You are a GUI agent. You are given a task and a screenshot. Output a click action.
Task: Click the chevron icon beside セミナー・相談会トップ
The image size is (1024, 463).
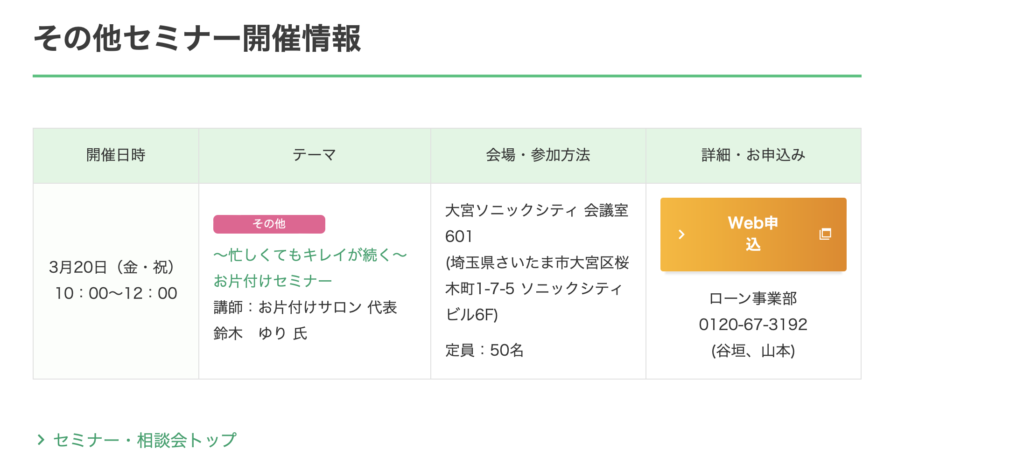[x=41, y=439]
